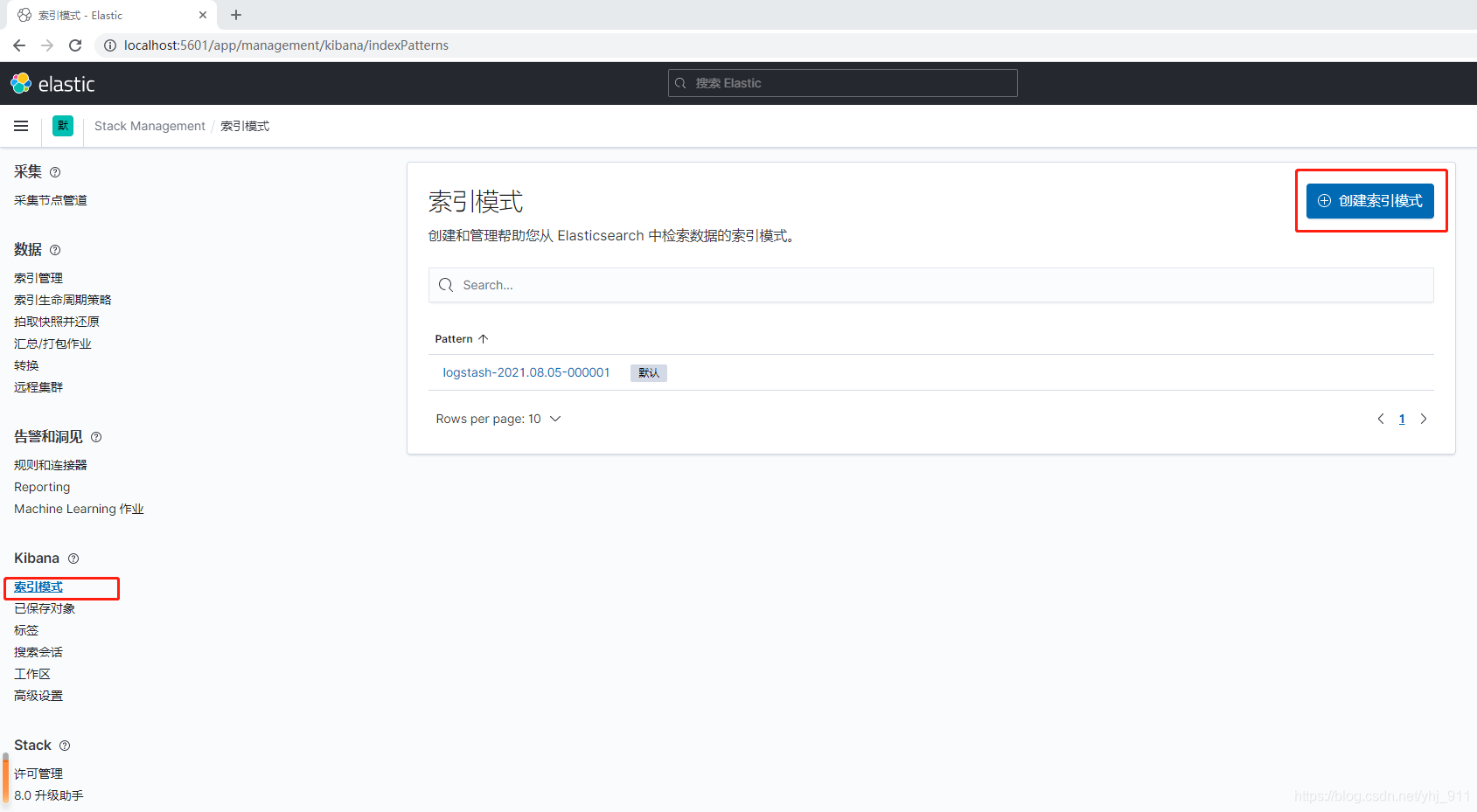Image resolution: width=1477 pixels, height=812 pixels.
Task: Click help icon next to 数据 heading
Action: click(55, 250)
